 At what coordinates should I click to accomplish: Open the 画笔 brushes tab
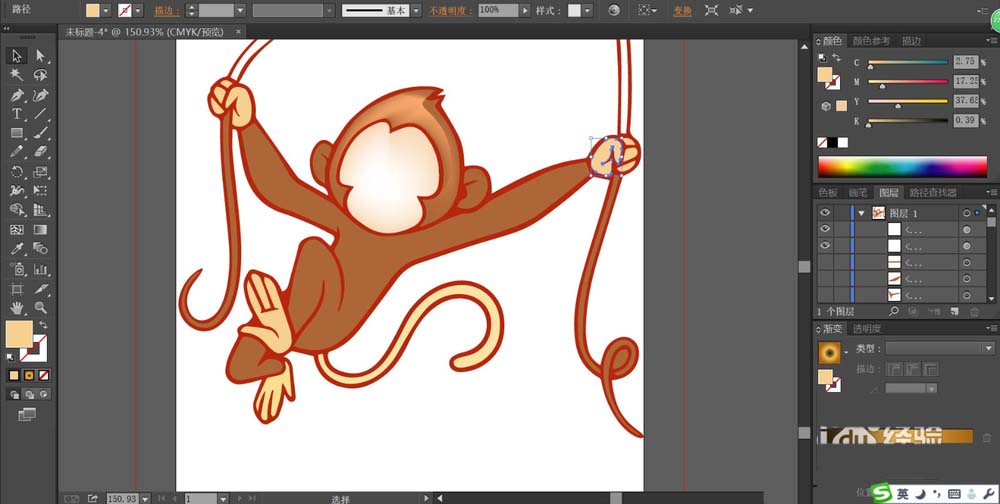pyautogui.click(x=858, y=192)
